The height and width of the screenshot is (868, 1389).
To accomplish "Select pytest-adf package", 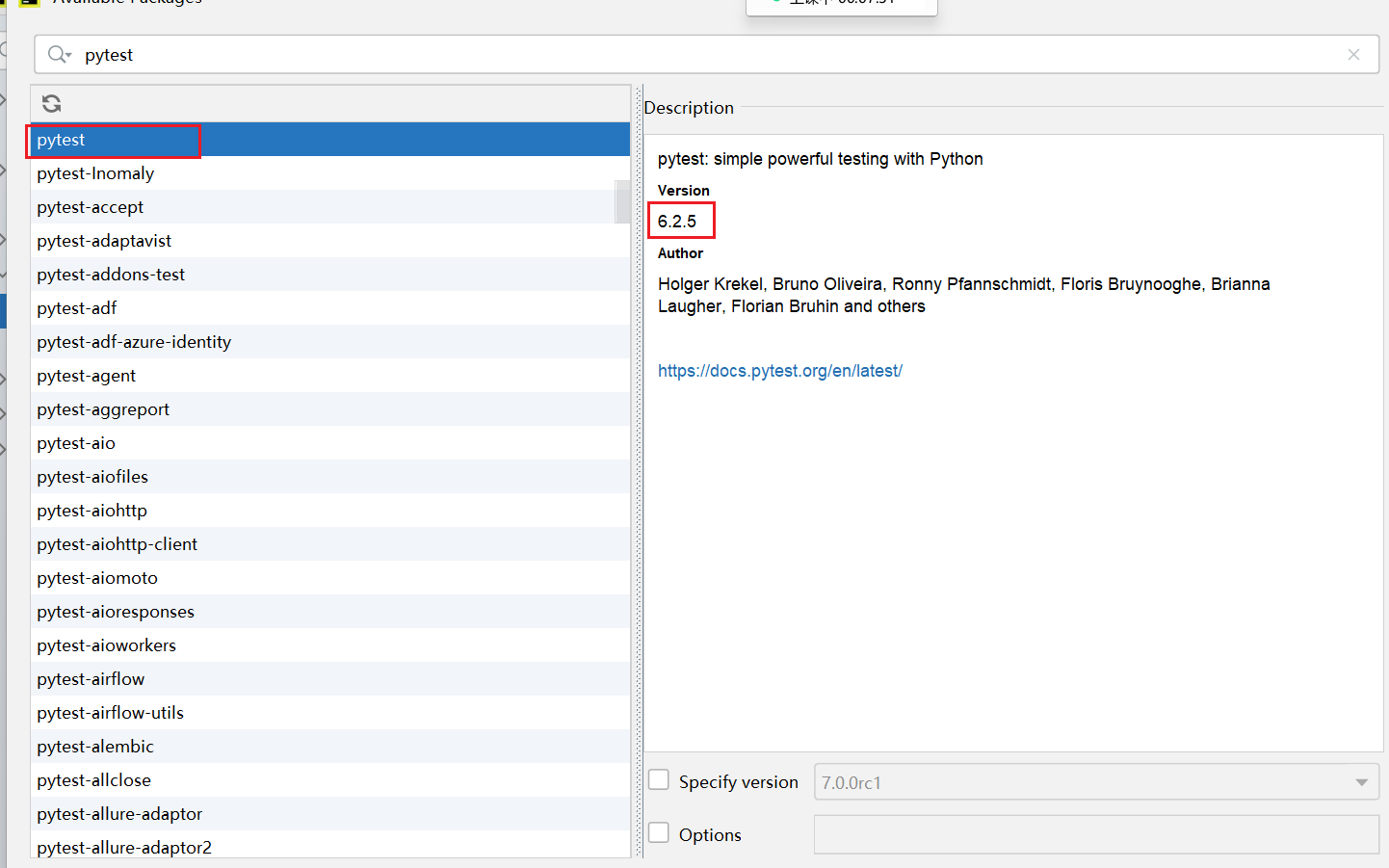I will point(330,308).
